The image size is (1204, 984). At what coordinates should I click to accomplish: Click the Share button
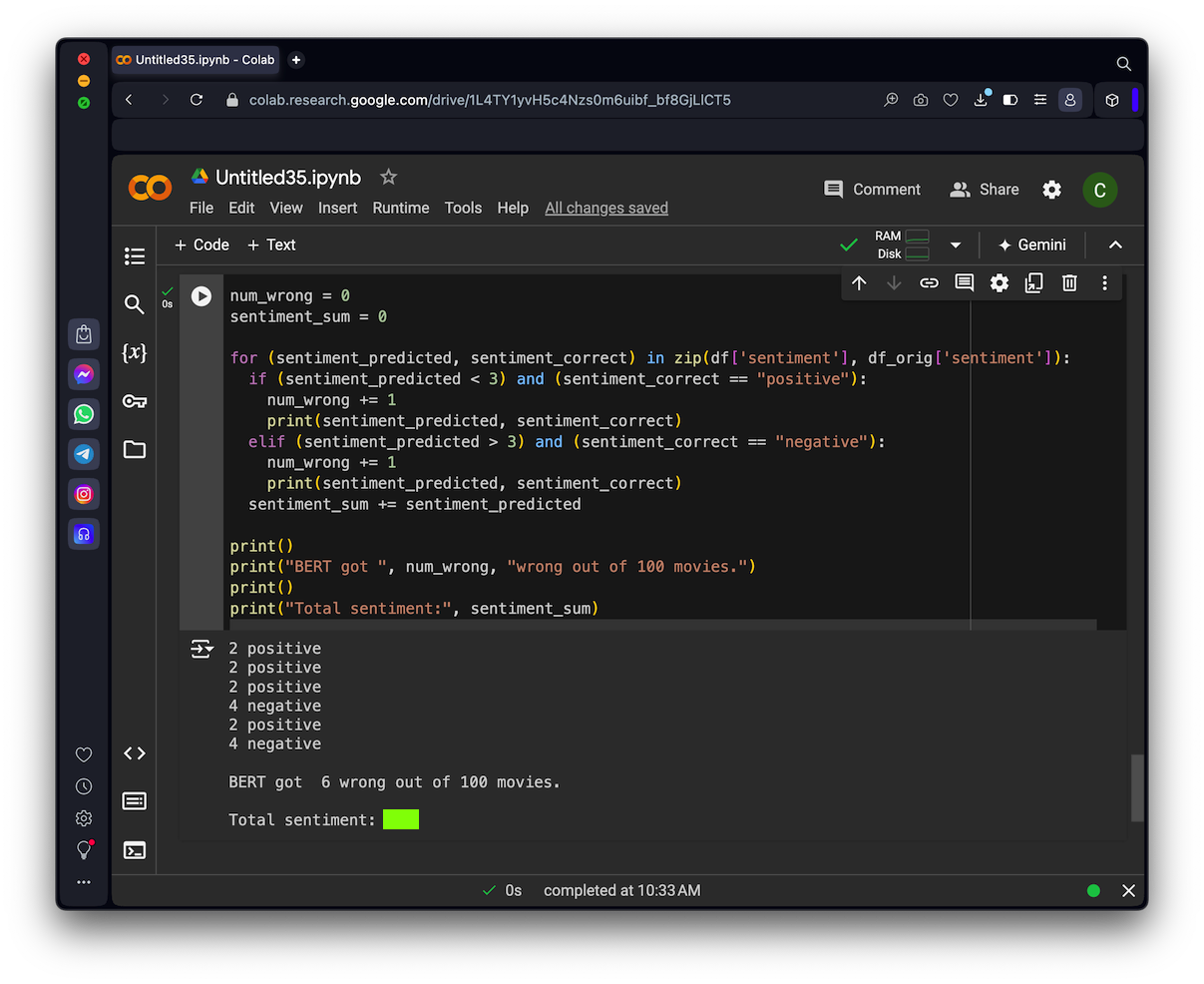(984, 190)
